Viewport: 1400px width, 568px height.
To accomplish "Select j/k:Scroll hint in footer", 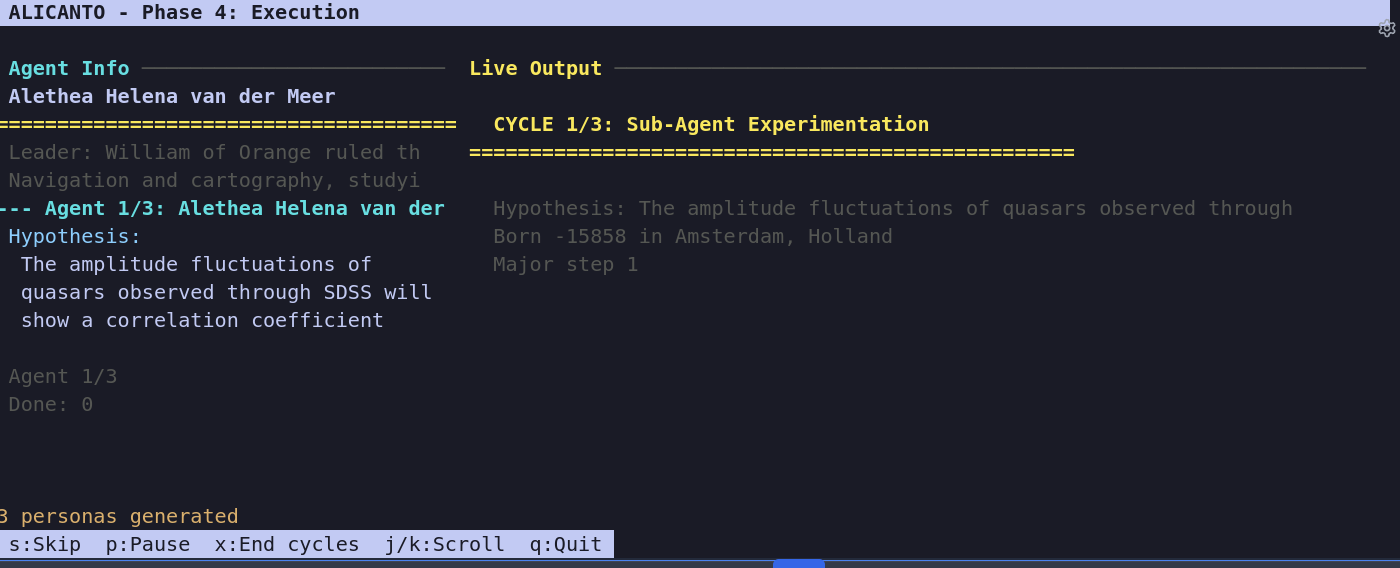I will (445, 544).
